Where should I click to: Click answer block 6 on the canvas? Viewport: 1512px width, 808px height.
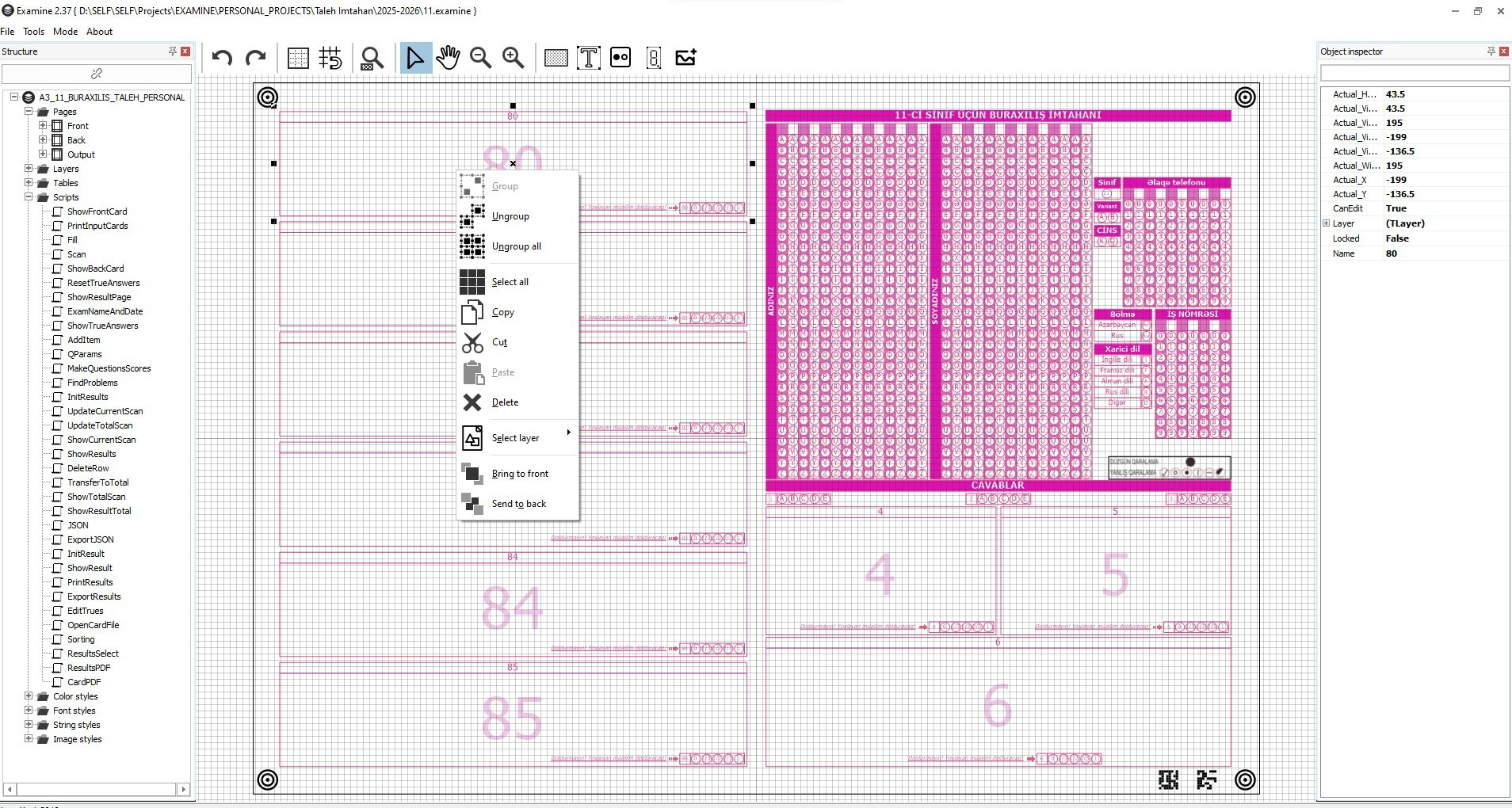pyautogui.click(x=998, y=703)
